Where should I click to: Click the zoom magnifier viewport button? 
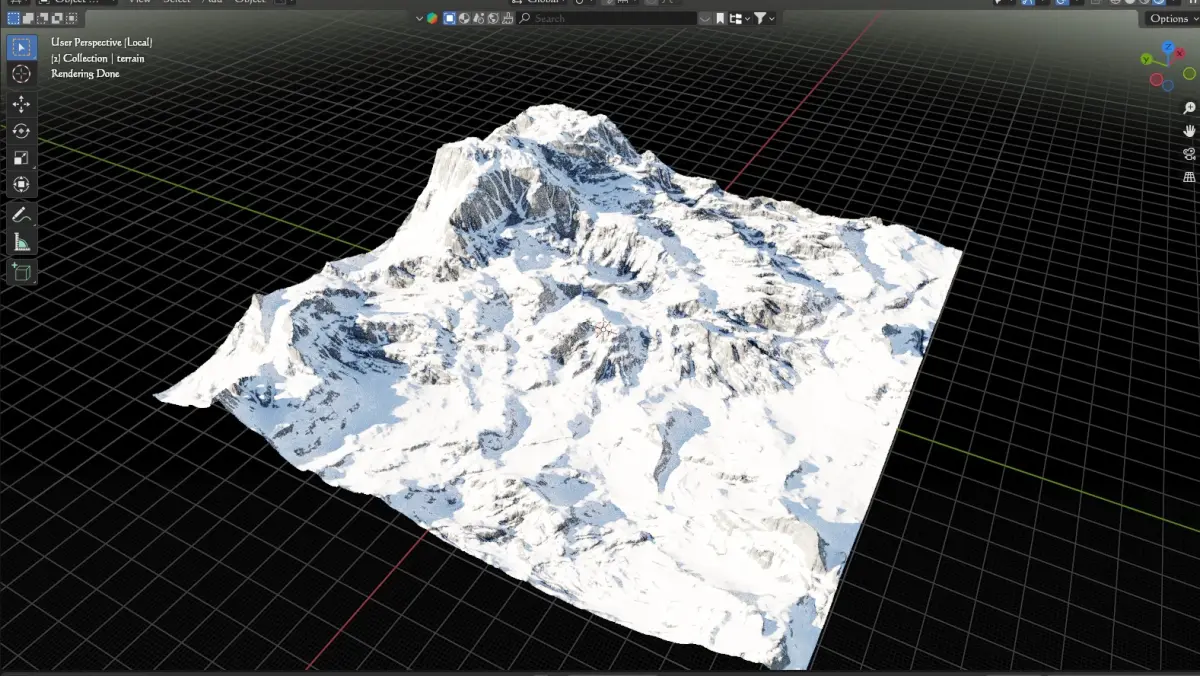click(1189, 108)
